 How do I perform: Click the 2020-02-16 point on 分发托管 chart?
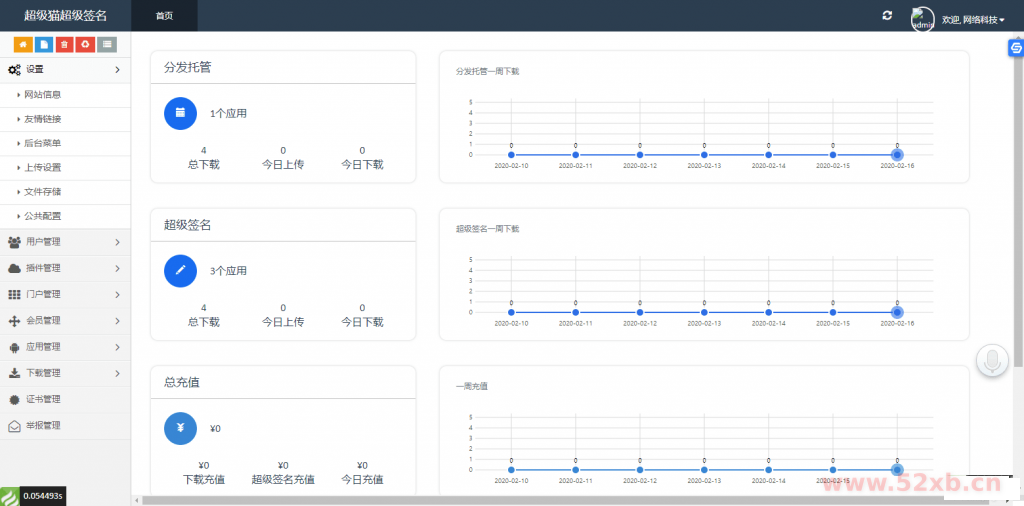897,155
